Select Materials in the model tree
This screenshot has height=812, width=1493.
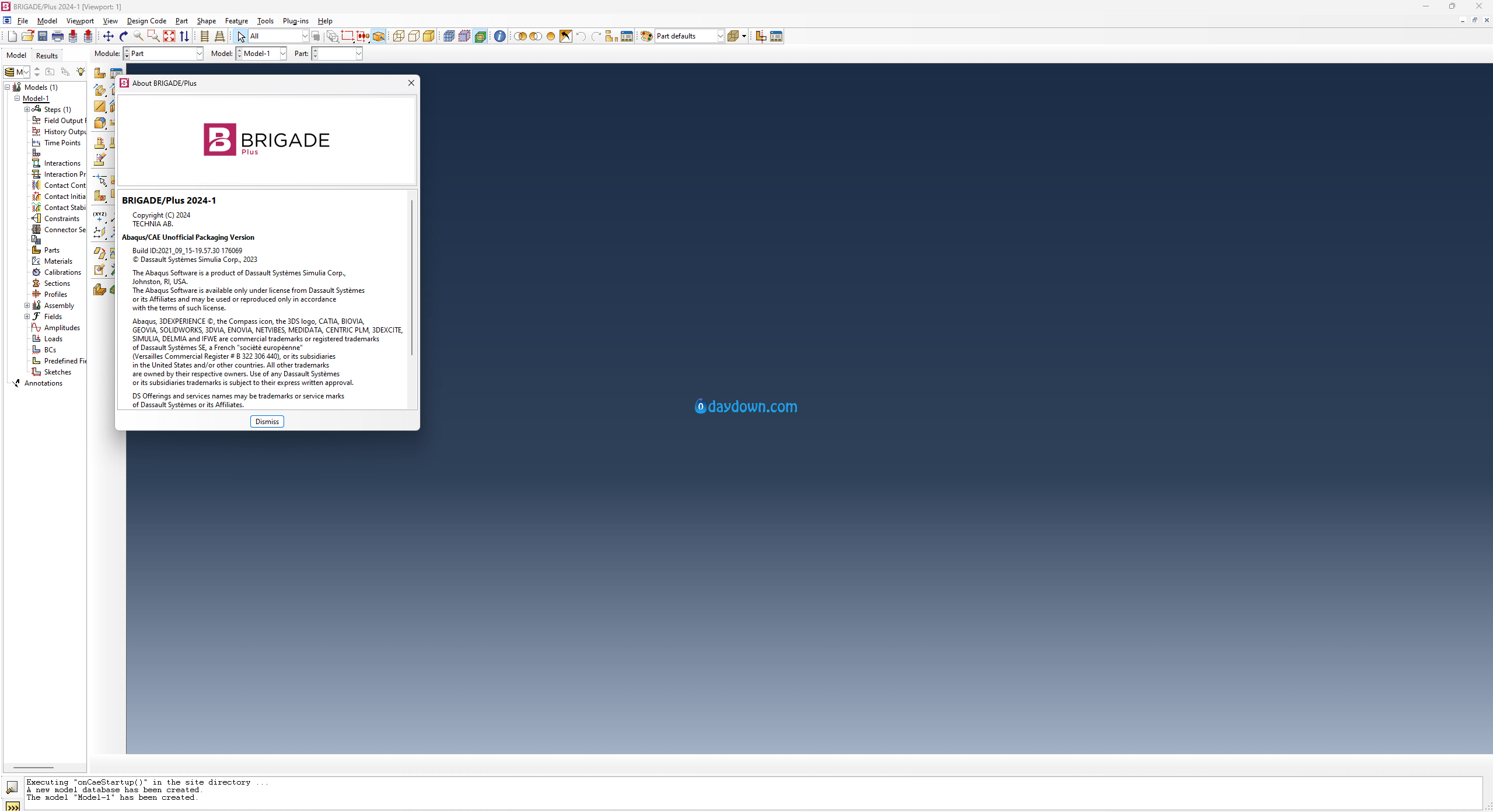(x=58, y=261)
